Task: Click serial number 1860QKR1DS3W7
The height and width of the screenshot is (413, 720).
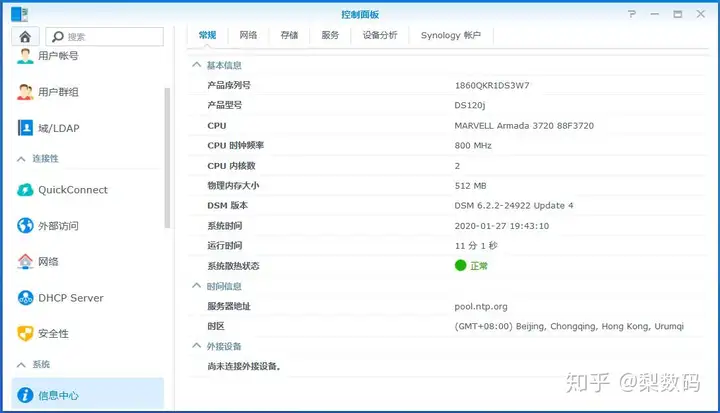Action: point(492,85)
